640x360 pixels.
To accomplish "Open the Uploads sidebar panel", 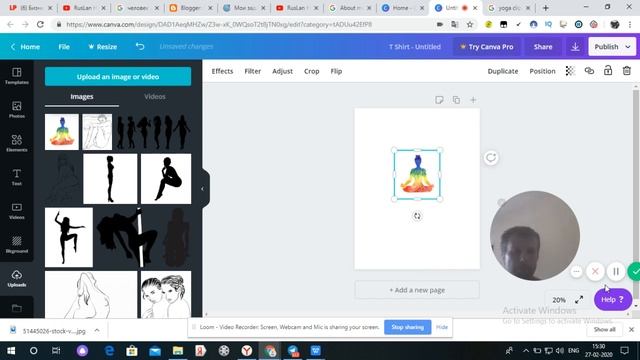I will (x=17, y=278).
